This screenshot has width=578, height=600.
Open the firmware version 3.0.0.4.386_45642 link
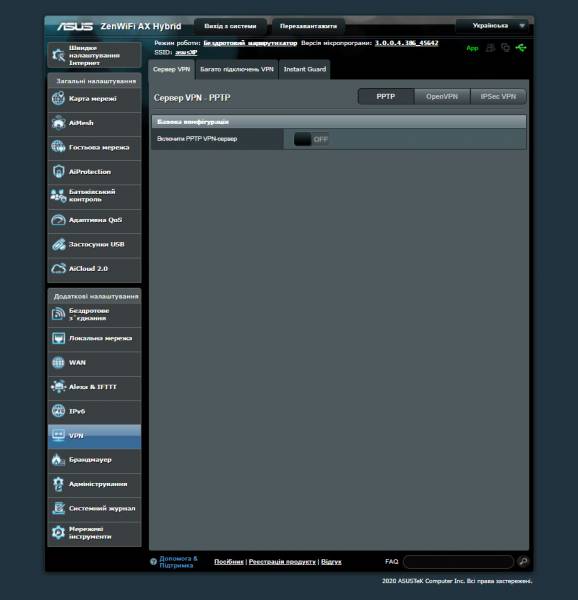[407, 43]
